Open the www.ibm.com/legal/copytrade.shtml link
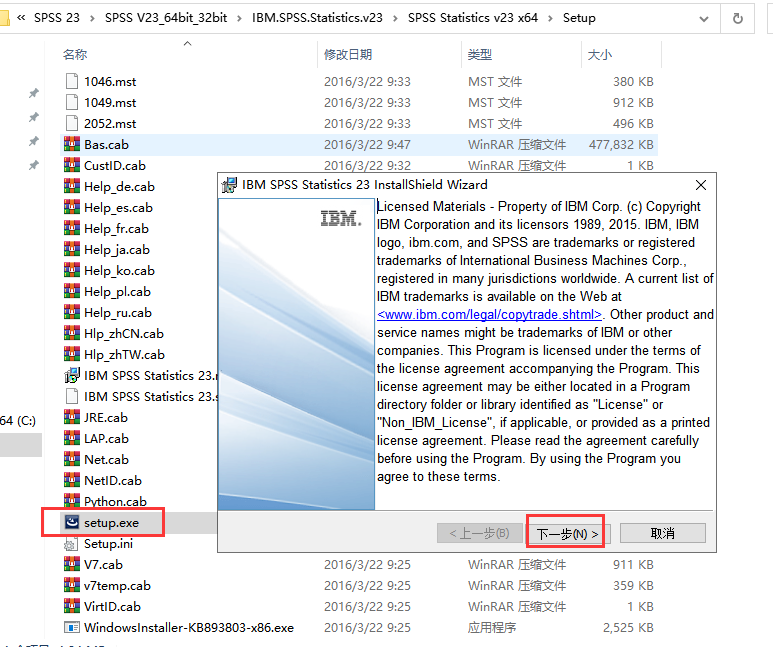 coord(489,314)
